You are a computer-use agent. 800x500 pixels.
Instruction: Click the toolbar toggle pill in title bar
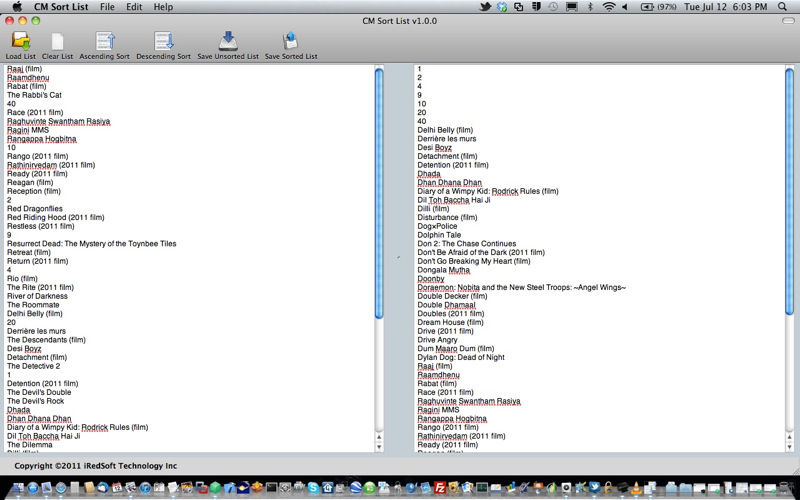[788, 21]
